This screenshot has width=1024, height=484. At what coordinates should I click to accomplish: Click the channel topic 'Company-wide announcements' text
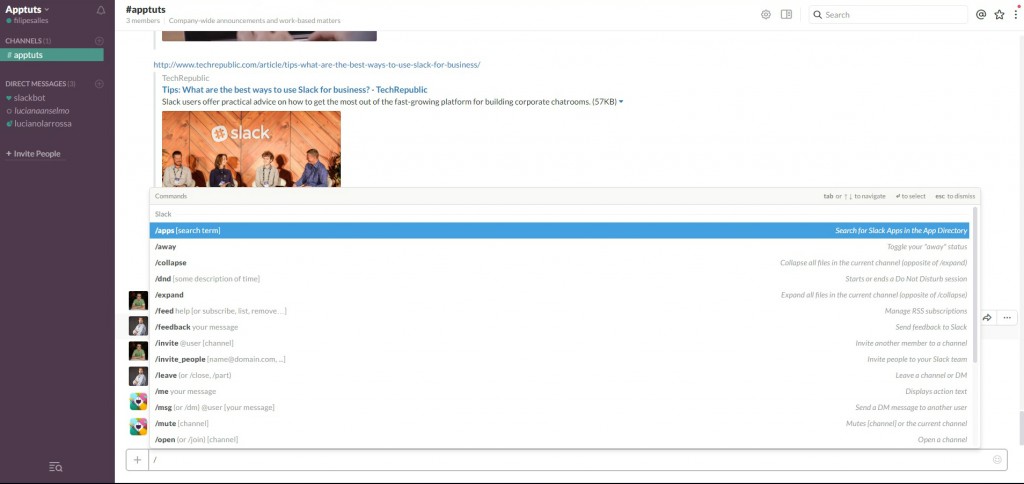click(x=255, y=21)
